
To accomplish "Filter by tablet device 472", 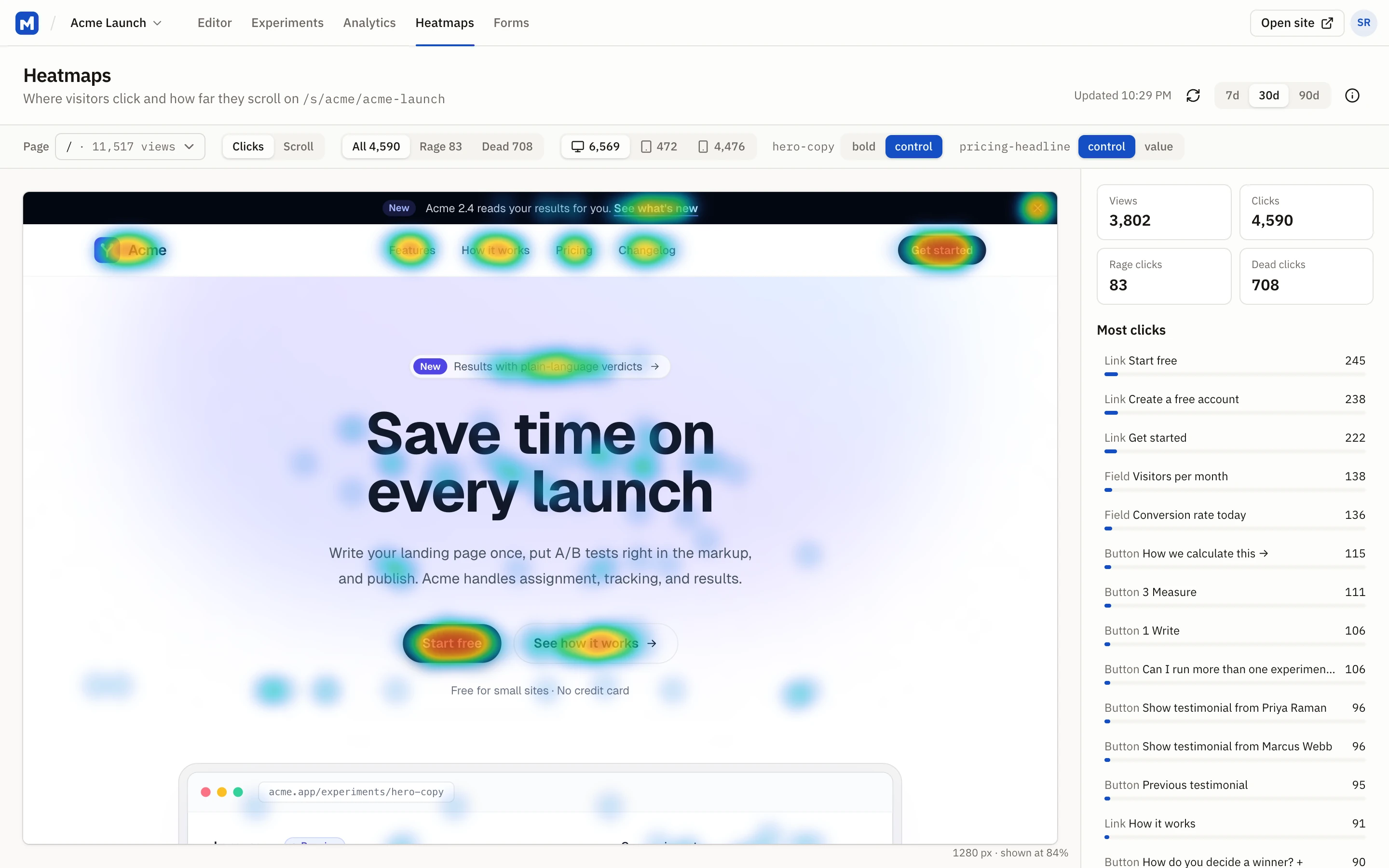I will click(x=659, y=147).
